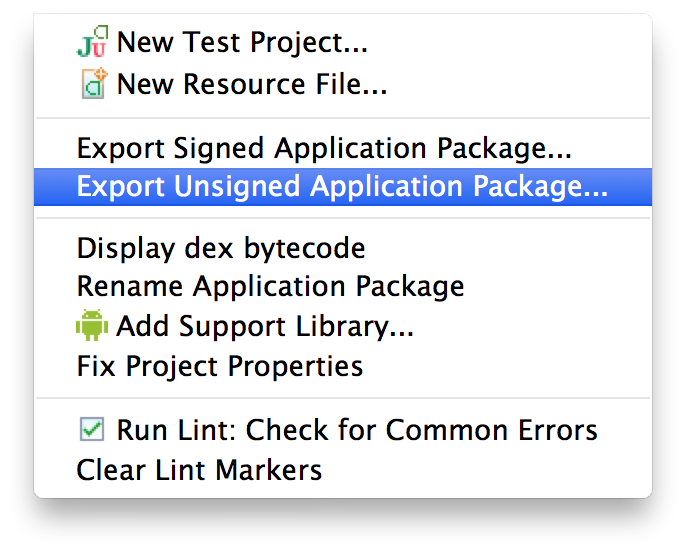Choose Export Signed Application Package...
686x552 pixels.
click(324, 149)
